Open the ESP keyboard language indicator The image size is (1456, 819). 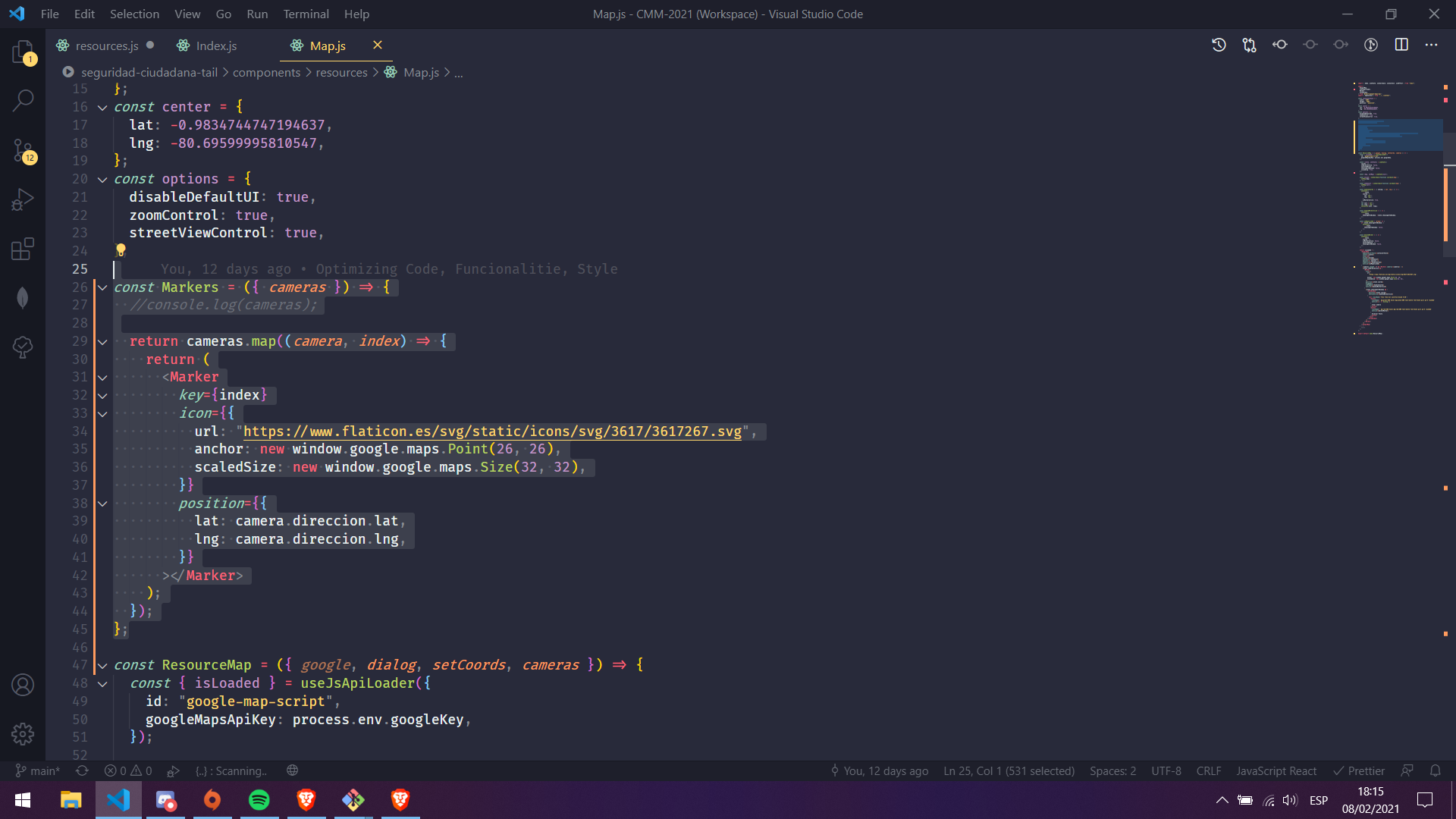[x=1319, y=800]
